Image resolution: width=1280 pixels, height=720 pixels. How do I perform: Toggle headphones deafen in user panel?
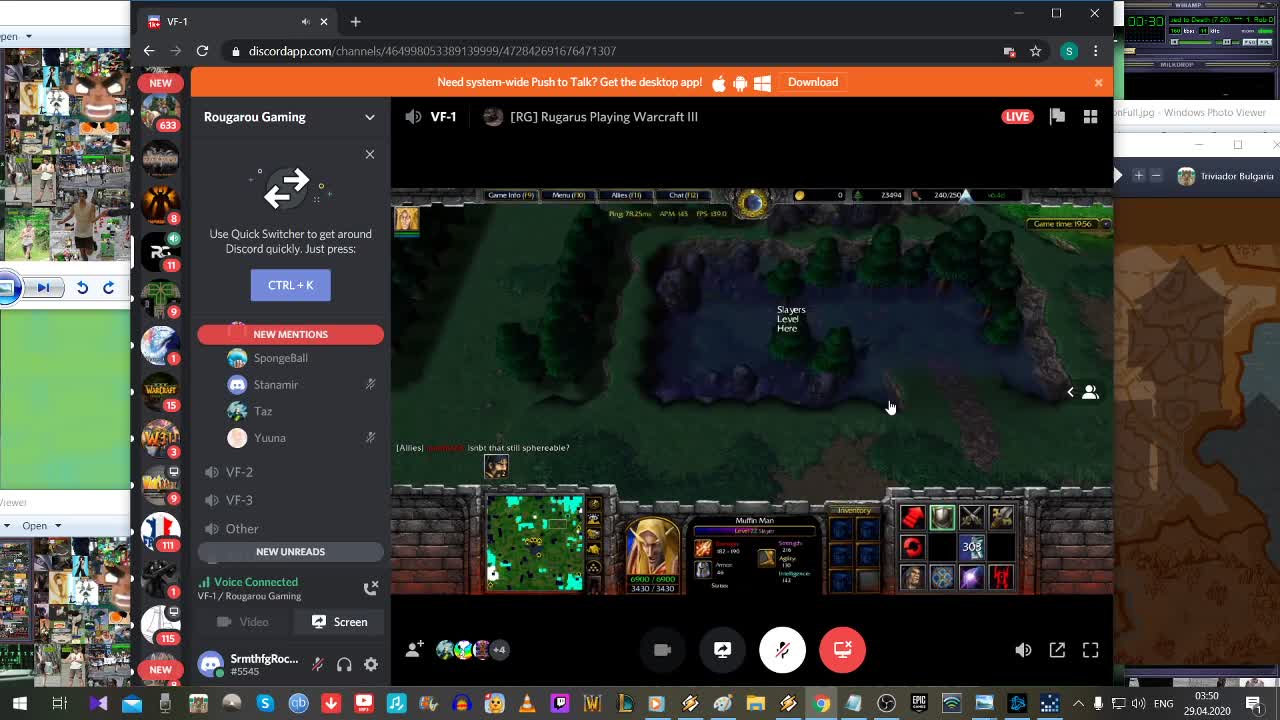[x=344, y=664]
